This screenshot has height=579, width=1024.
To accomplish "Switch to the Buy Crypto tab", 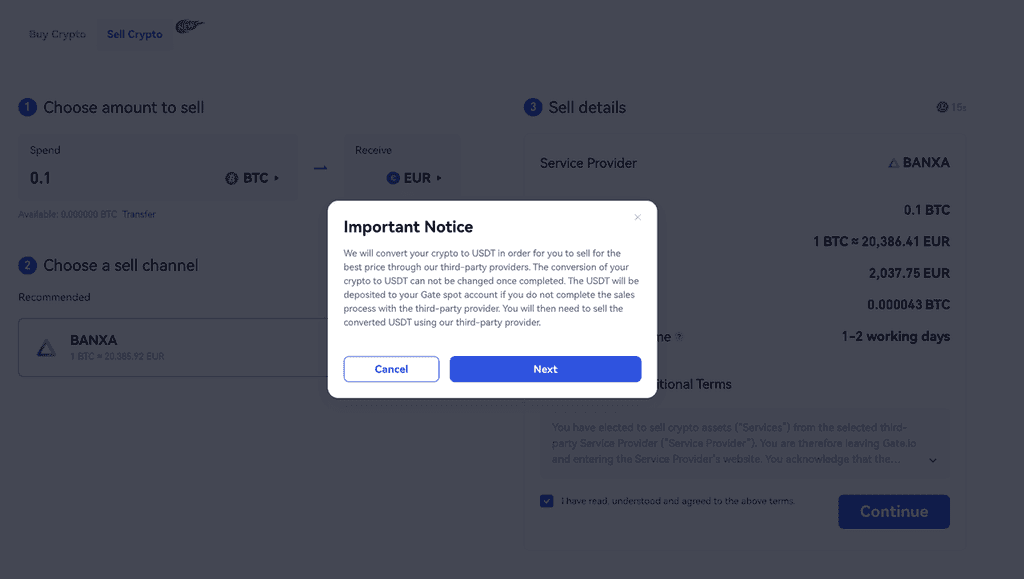I will [x=57, y=34].
